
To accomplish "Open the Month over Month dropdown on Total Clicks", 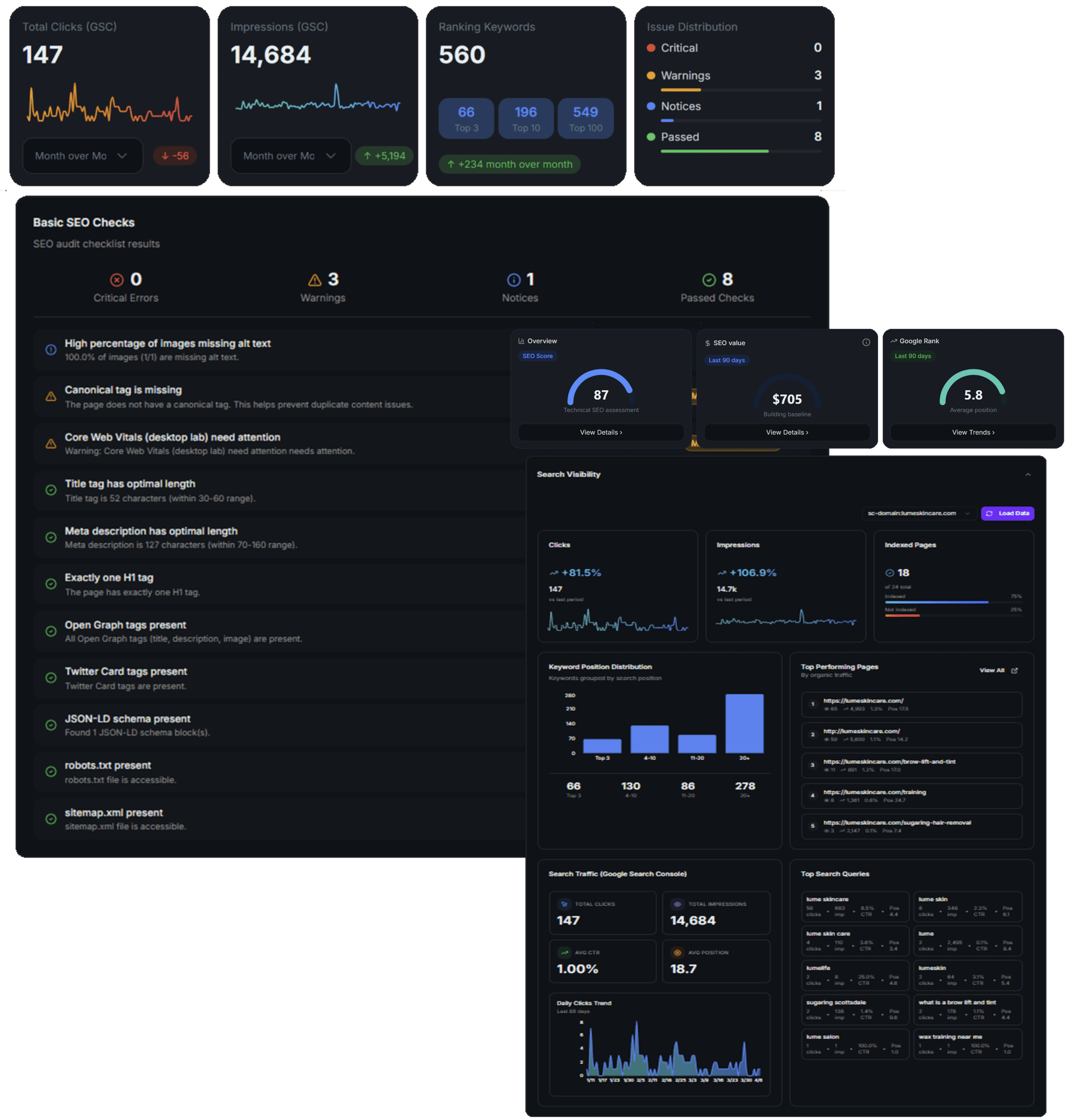I will point(82,155).
